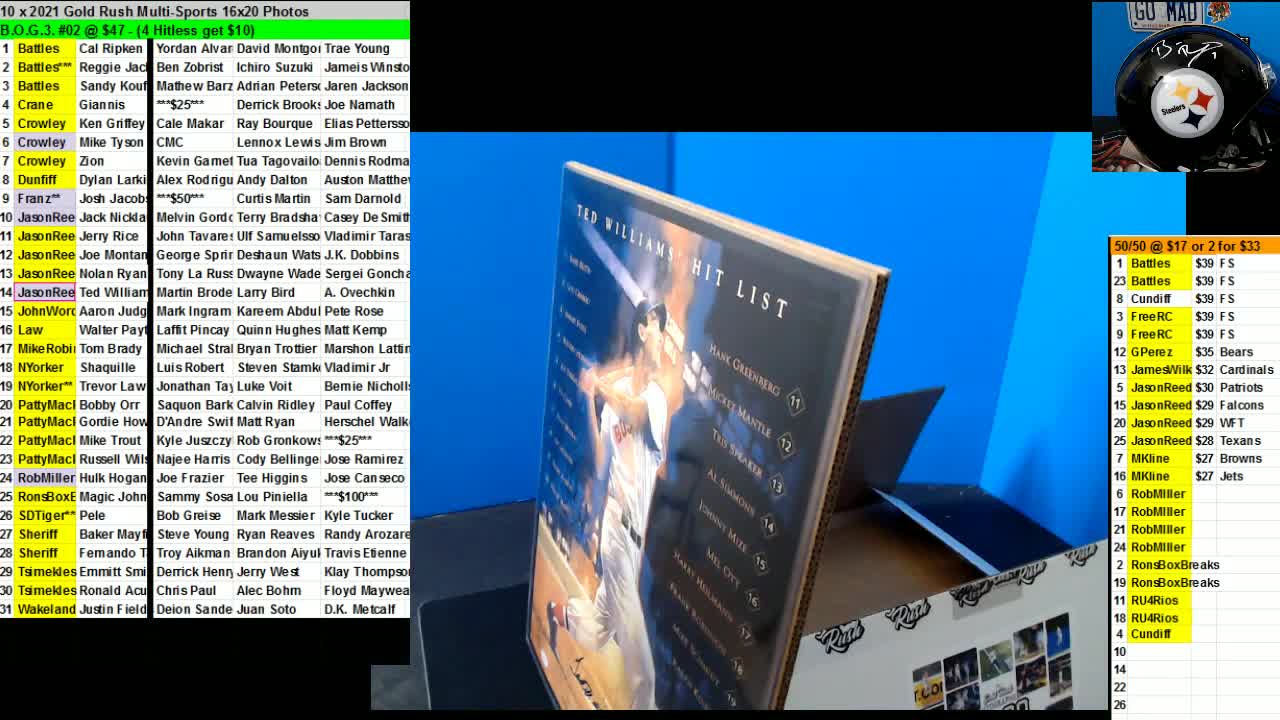Select the Tom Brady cell
The width and height of the screenshot is (1280, 720).
click(x=112, y=348)
